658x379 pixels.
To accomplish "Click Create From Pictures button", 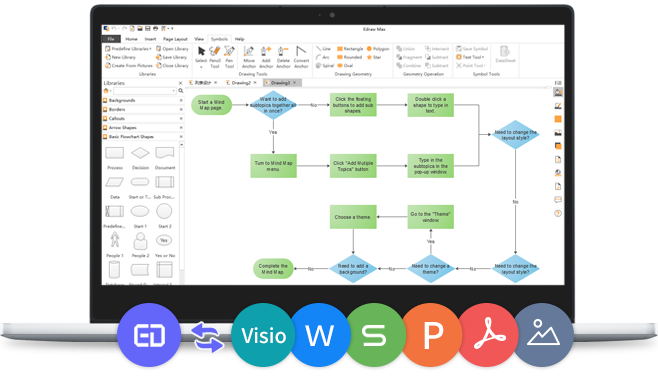I will pos(129,65).
